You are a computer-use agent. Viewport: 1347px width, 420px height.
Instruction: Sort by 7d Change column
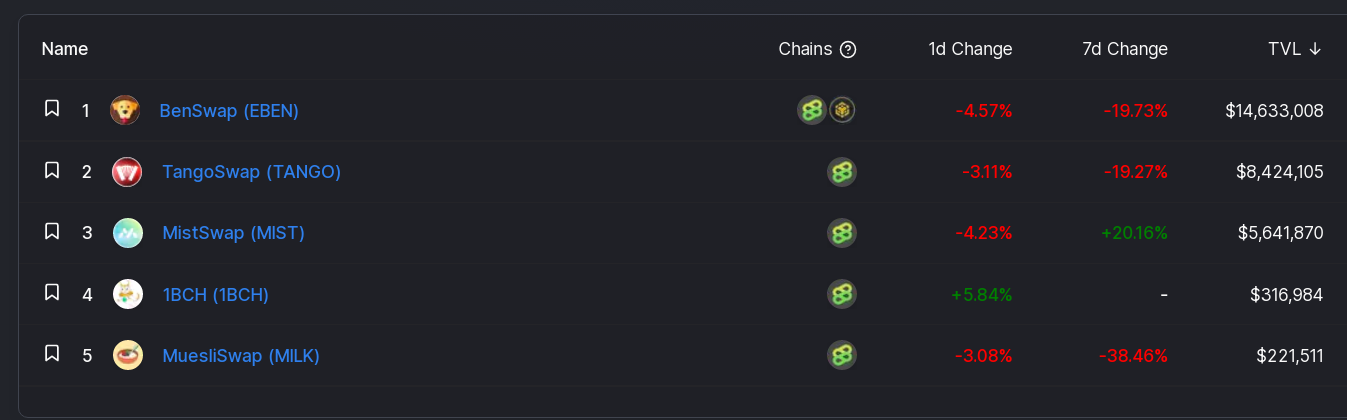click(x=1125, y=49)
